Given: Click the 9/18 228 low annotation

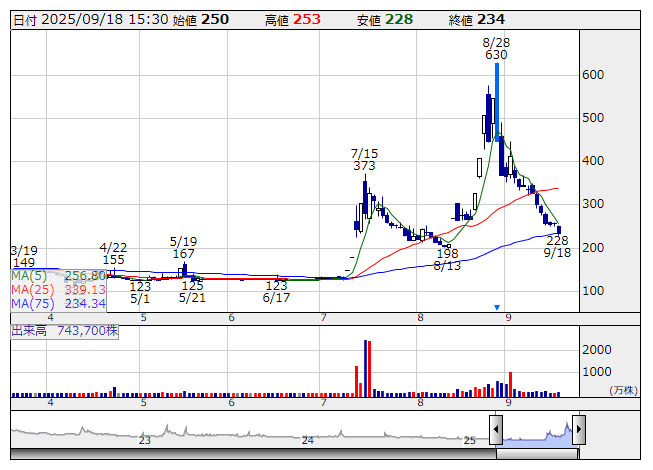Looking at the screenshot, I should [x=557, y=247].
